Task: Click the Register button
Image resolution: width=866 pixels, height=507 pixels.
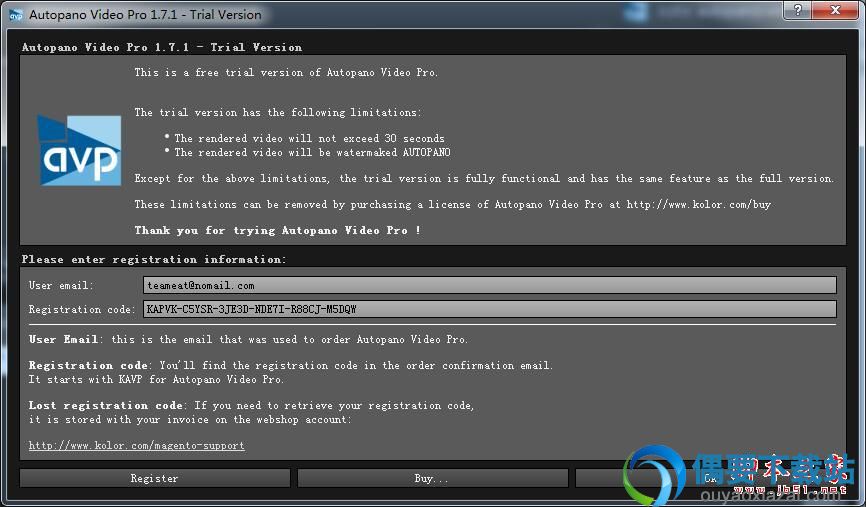Action: (155, 478)
